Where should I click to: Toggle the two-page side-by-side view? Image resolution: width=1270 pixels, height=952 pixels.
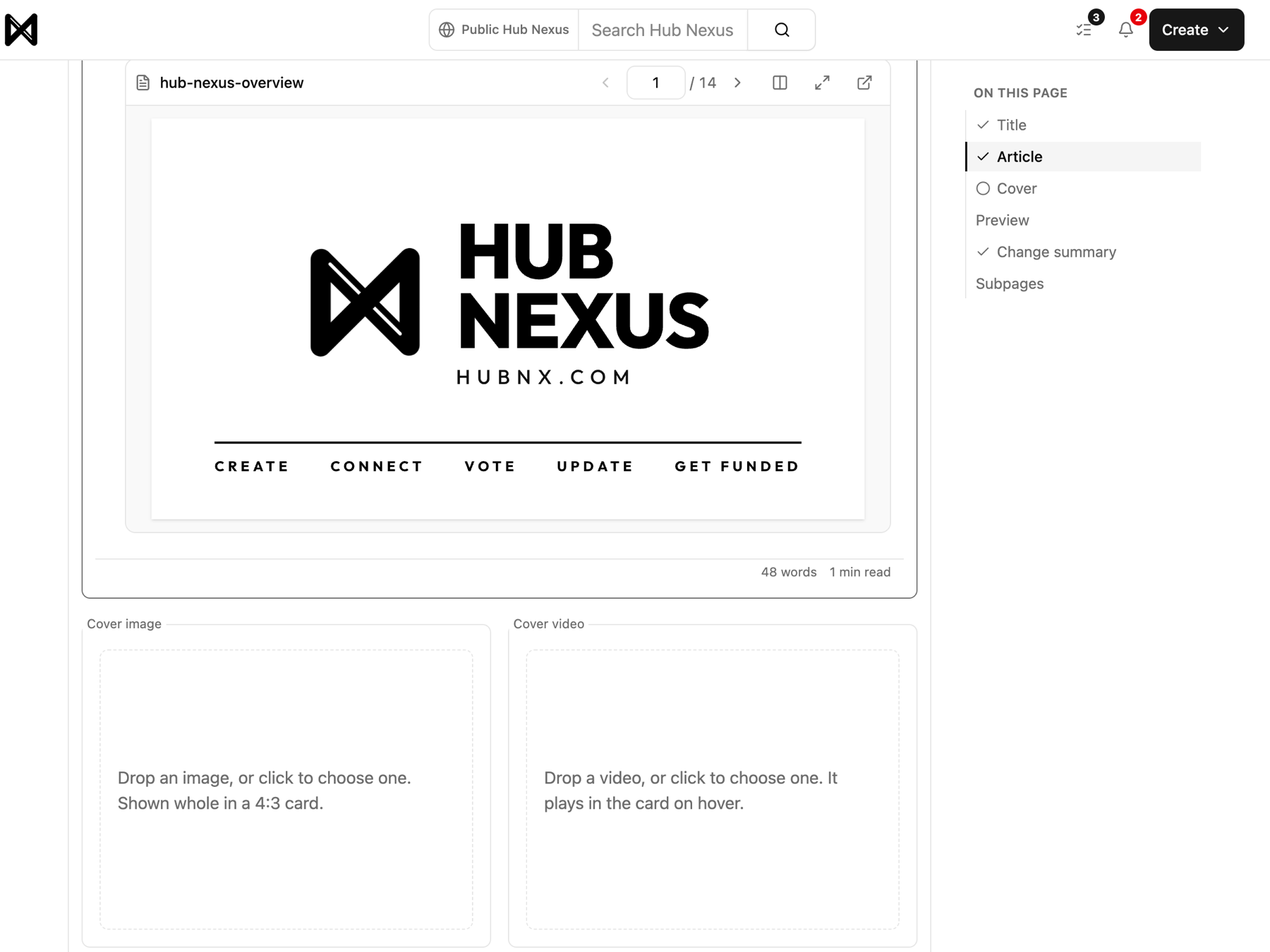click(x=780, y=83)
